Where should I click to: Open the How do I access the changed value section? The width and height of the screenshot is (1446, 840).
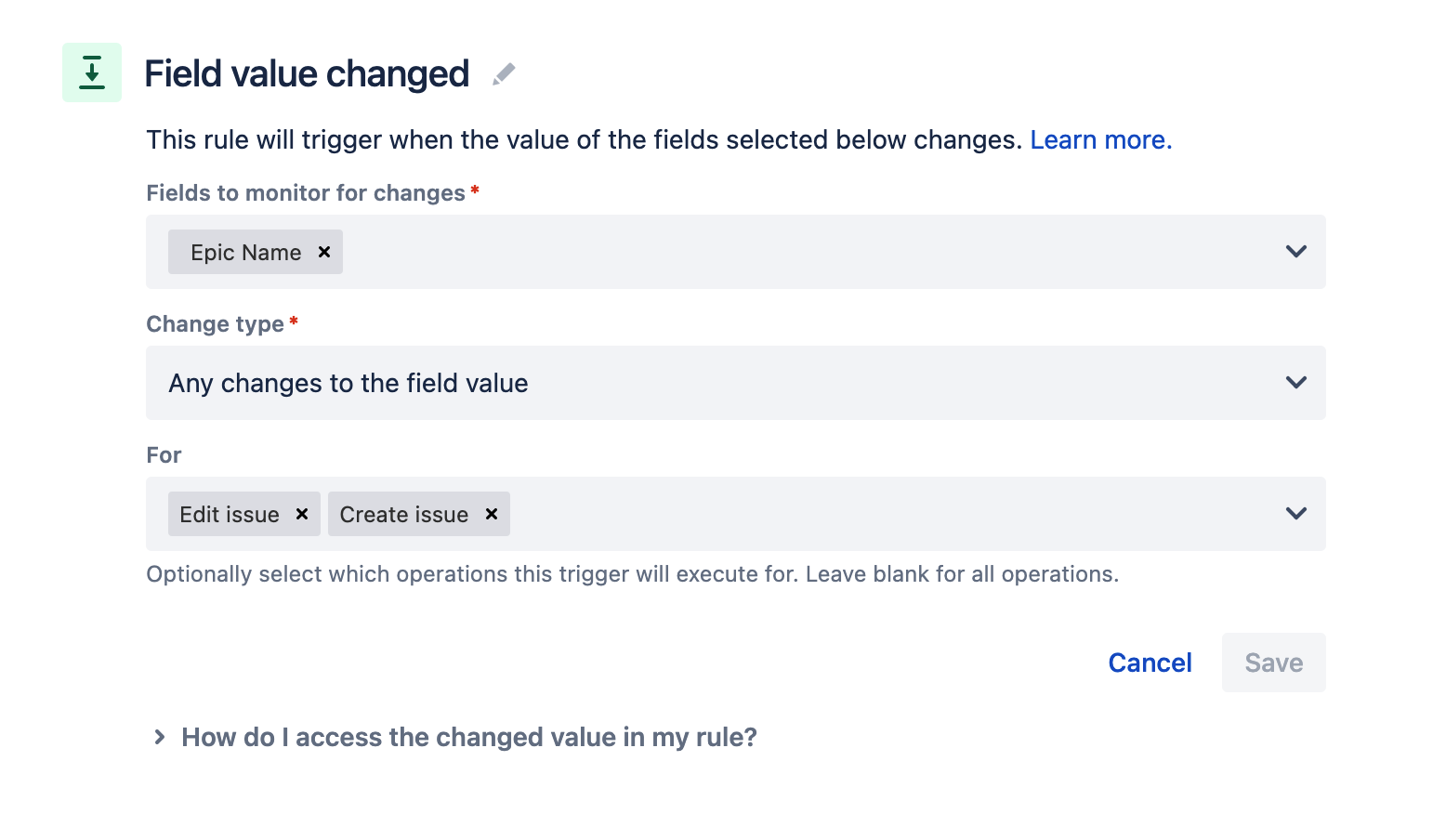point(469,737)
